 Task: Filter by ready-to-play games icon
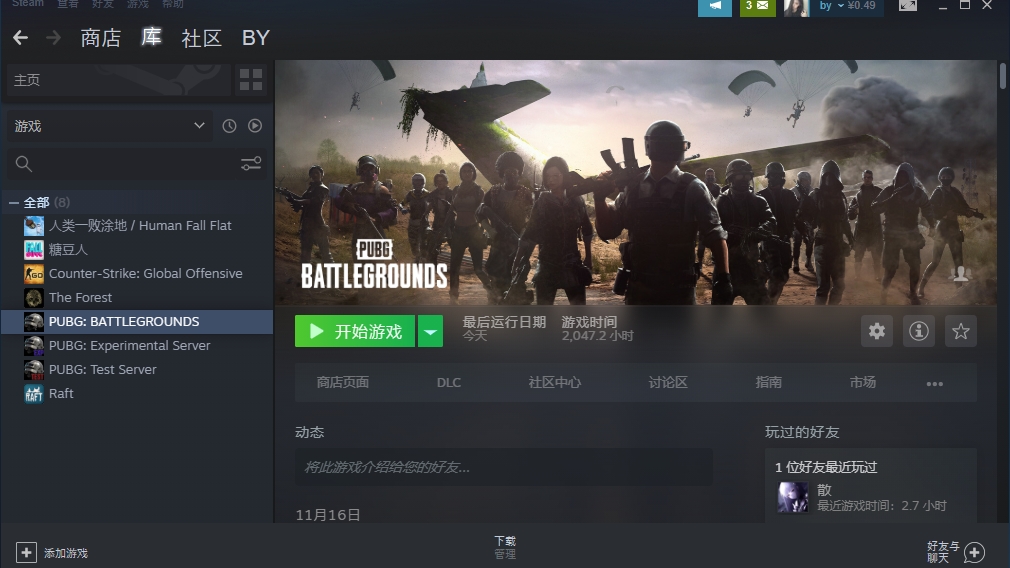pyautogui.click(x=255, y=126)
